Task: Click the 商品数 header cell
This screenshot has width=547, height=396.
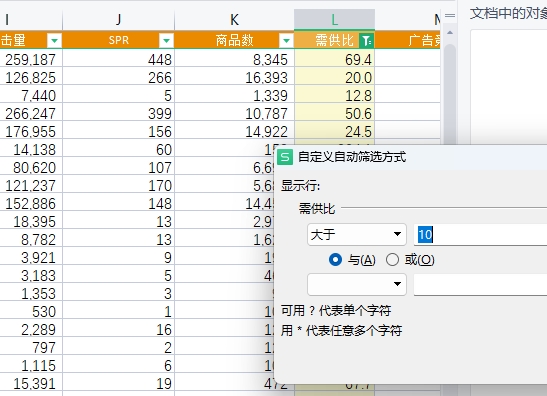Action: point(234,40)
